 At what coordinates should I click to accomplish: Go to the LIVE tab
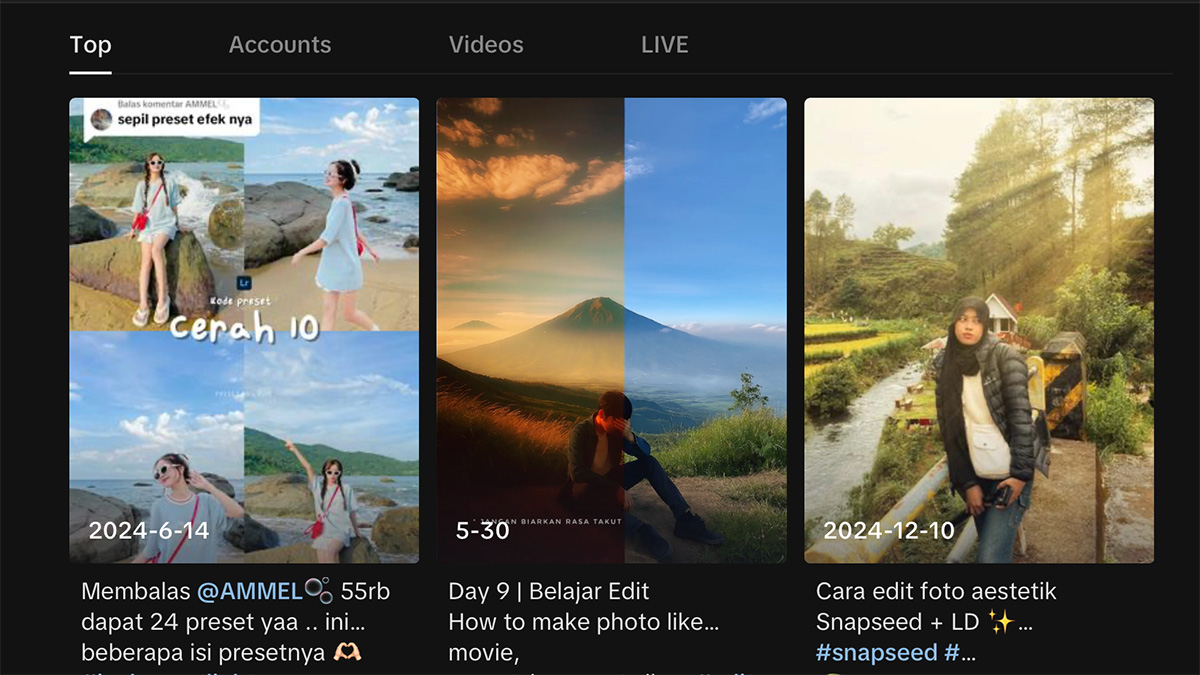pyautogui.click(x=665, y=45)
